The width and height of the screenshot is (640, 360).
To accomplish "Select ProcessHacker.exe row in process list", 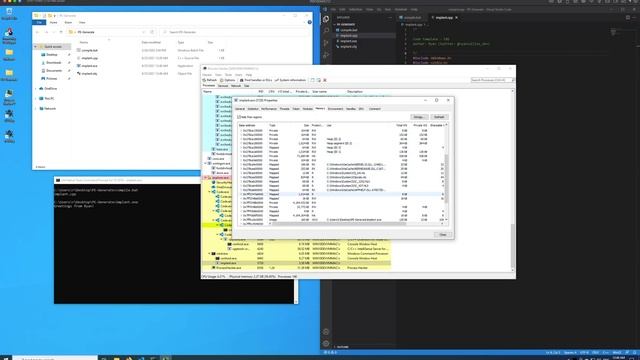I will tap(296, 268).
